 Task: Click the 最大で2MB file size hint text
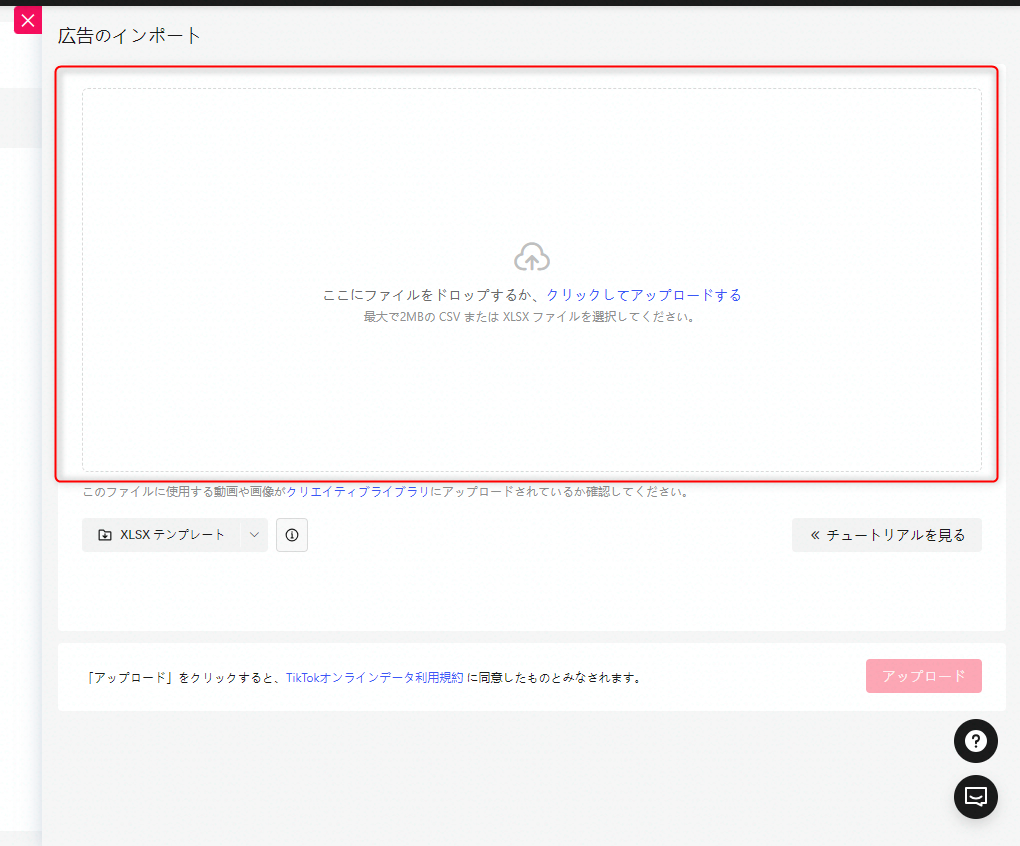(x=530, y=317)
